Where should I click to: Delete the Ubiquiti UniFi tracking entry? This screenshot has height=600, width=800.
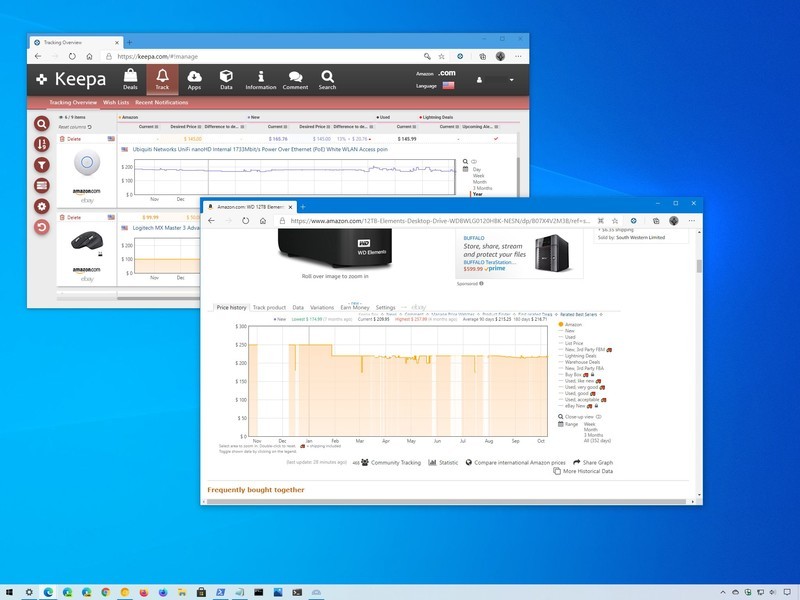click(73, 139)
